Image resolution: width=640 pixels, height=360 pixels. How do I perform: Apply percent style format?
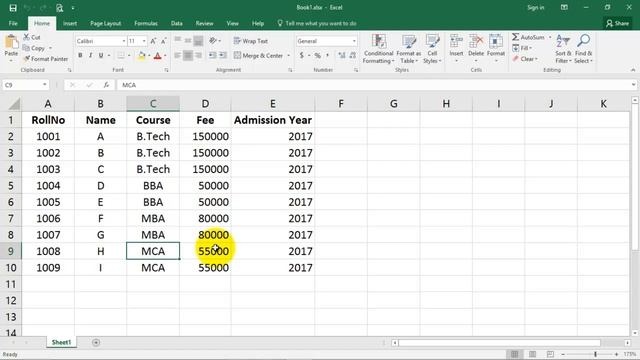pyautogui.click(x=318, y=56)
